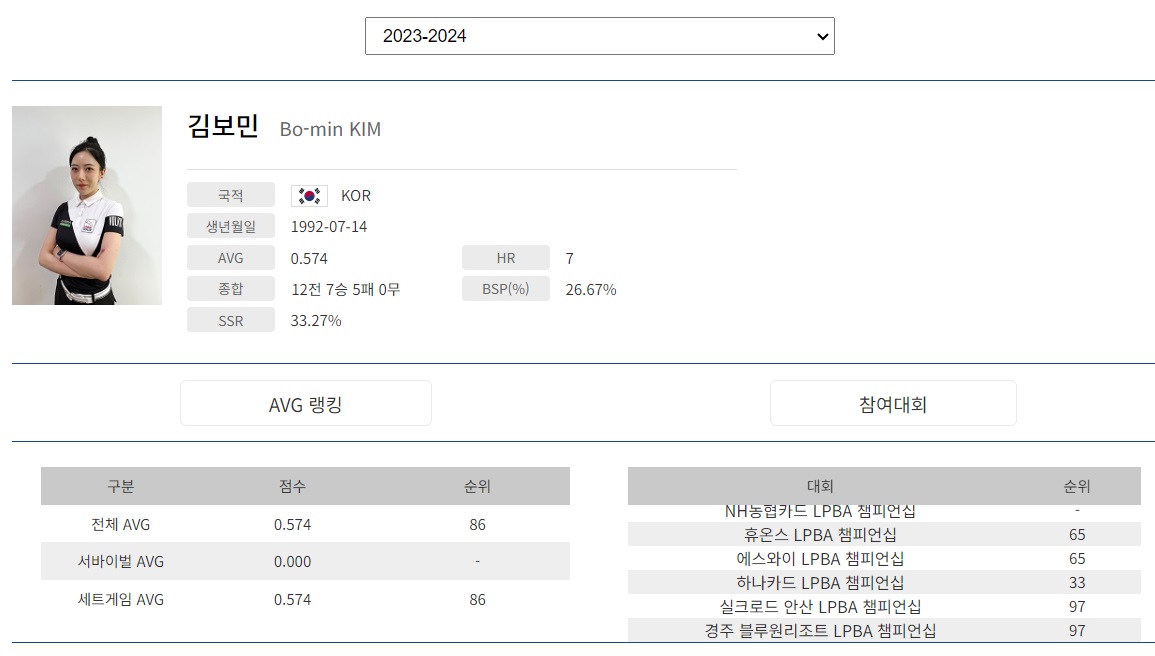The image size is (1155, 656).
Task: Click the nationality value KOR
Action: pos(356,196)
